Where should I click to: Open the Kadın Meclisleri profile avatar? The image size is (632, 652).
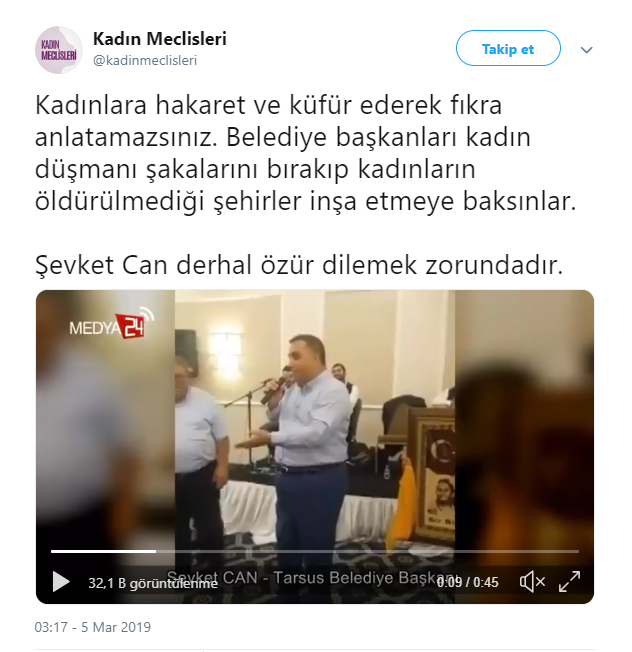[x=59, y=50]
